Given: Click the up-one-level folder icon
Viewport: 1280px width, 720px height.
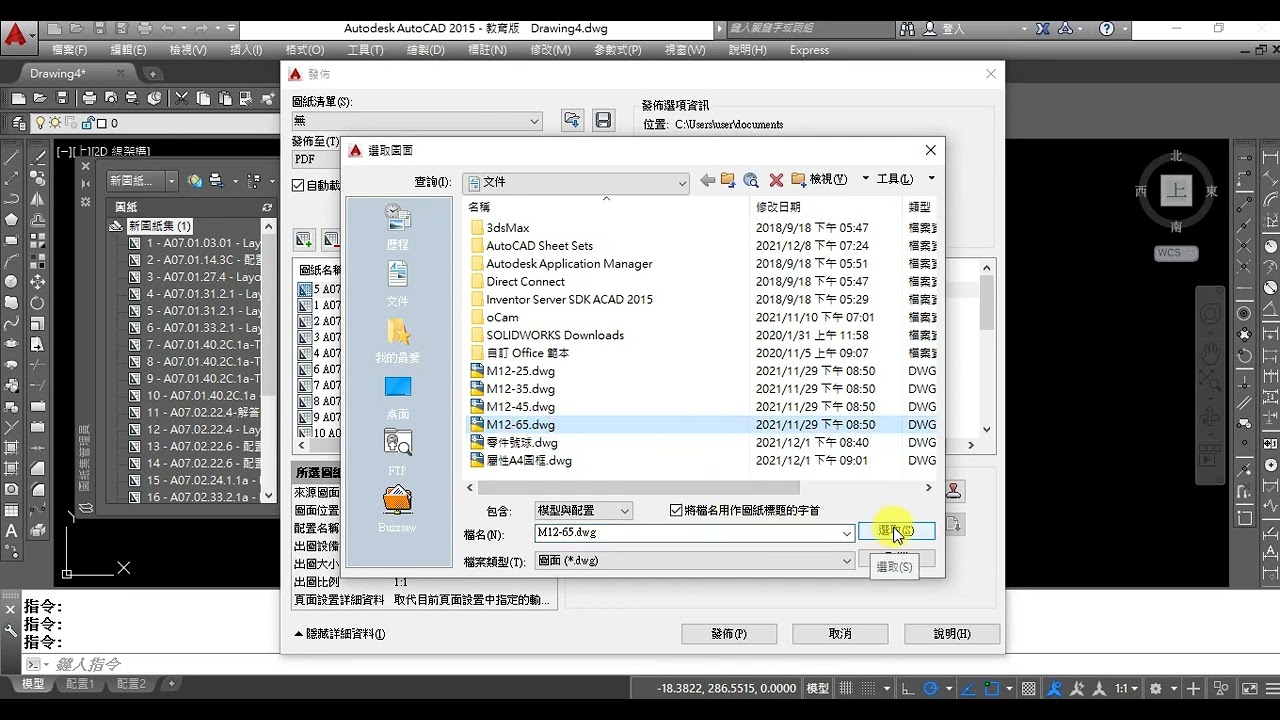Looking at the screenshot, I should pyautogui.click(x=728, y=180).
